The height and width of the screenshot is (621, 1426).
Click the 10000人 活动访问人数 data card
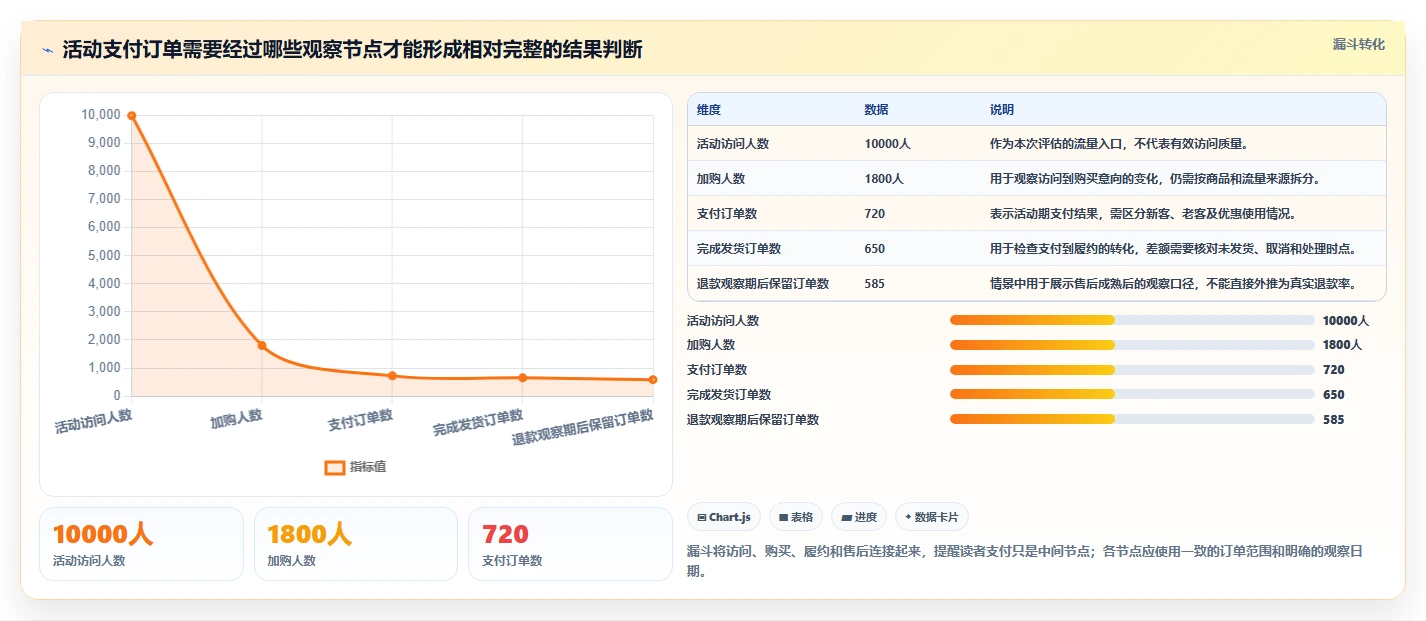tap(141, 544)
